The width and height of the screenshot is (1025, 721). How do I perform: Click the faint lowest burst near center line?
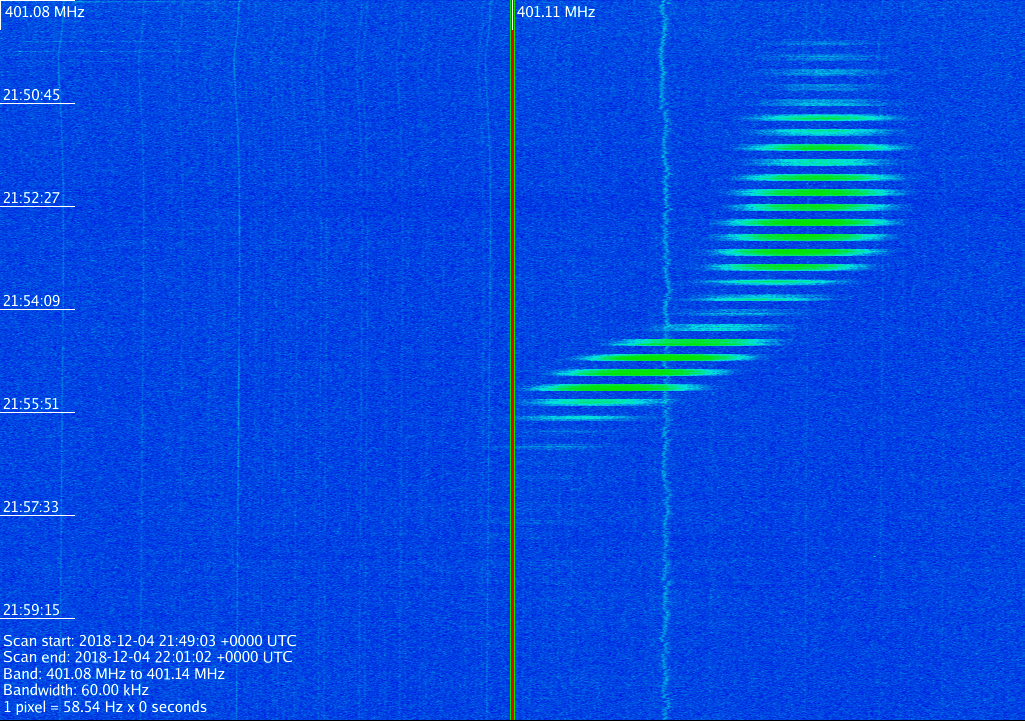pyautogui.click(x=555, y=446)
